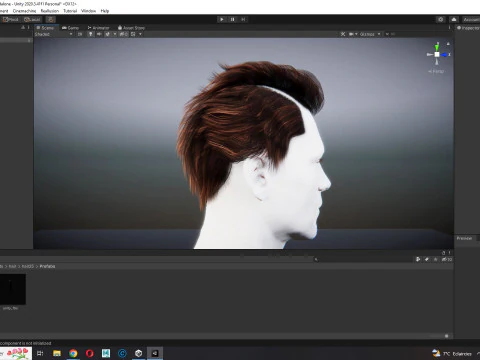Viewport: 480px width, 360px height.
Task: Click the grid snapping icon beside Local
Action: coord(51,19)
